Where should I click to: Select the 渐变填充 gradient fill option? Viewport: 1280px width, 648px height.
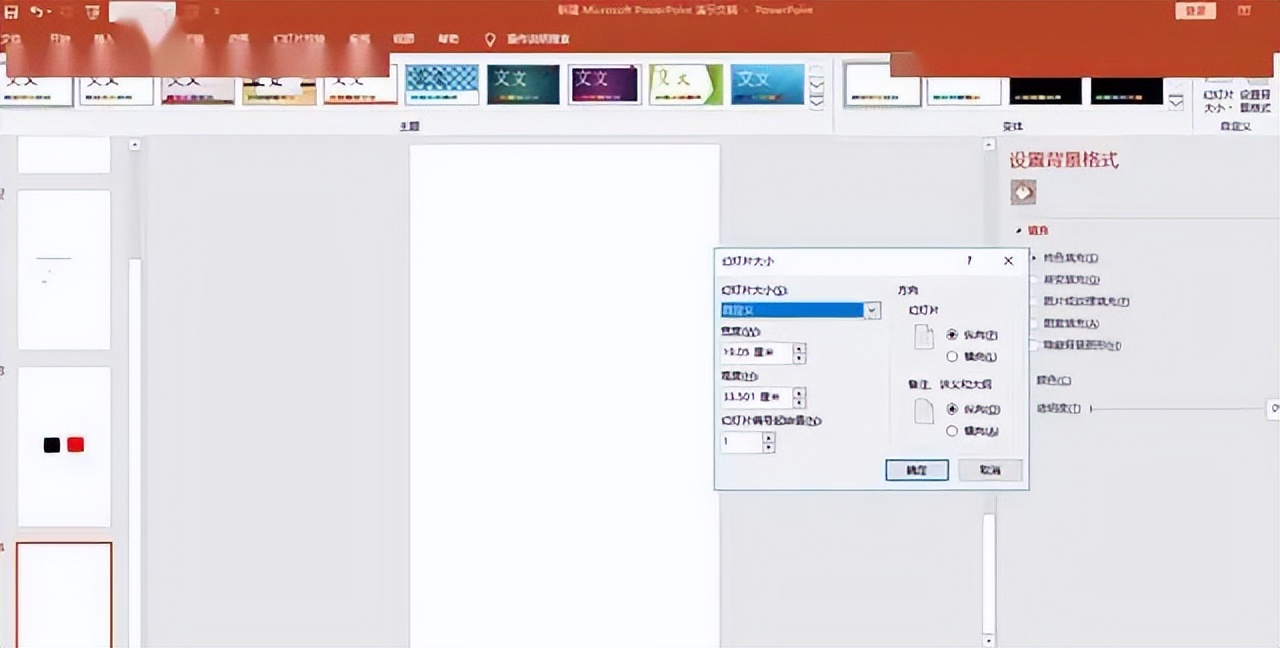1035,279
